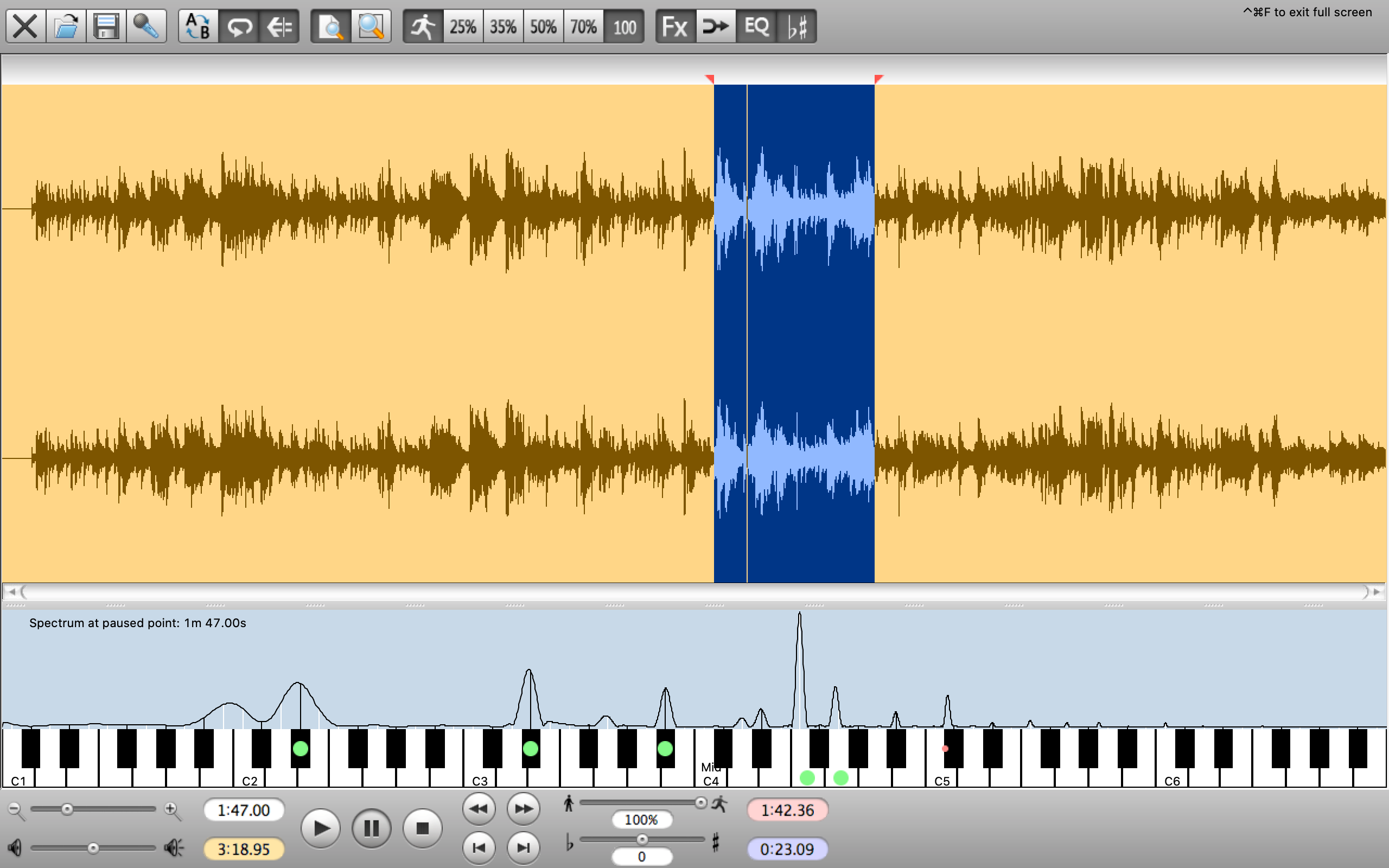Screen dimensions: 1389x868
Task: Click inside the blue selected waveform region
Action: [x=794, y=333]
